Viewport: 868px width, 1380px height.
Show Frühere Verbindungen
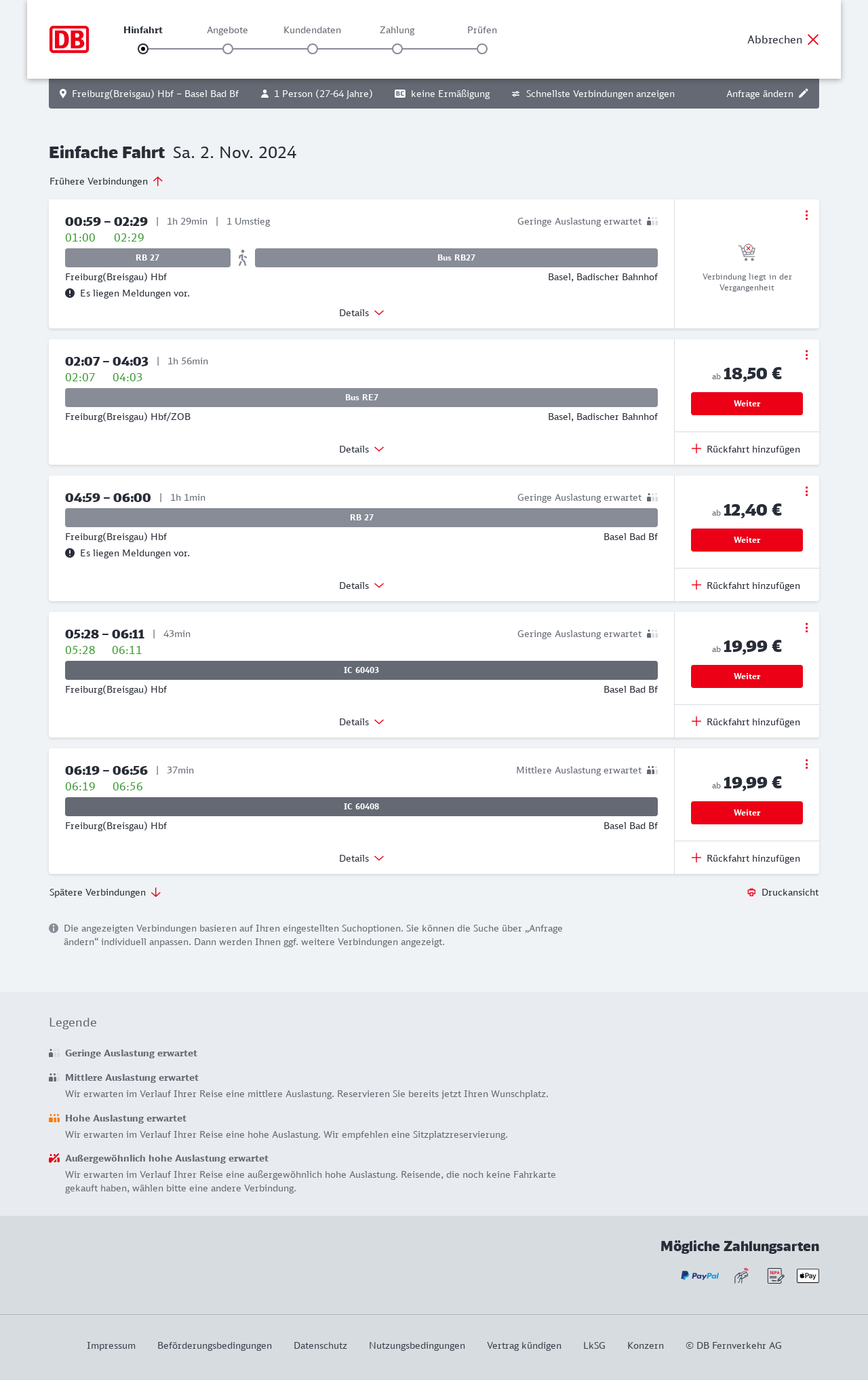pyautogui.click(x=106, y=181)
